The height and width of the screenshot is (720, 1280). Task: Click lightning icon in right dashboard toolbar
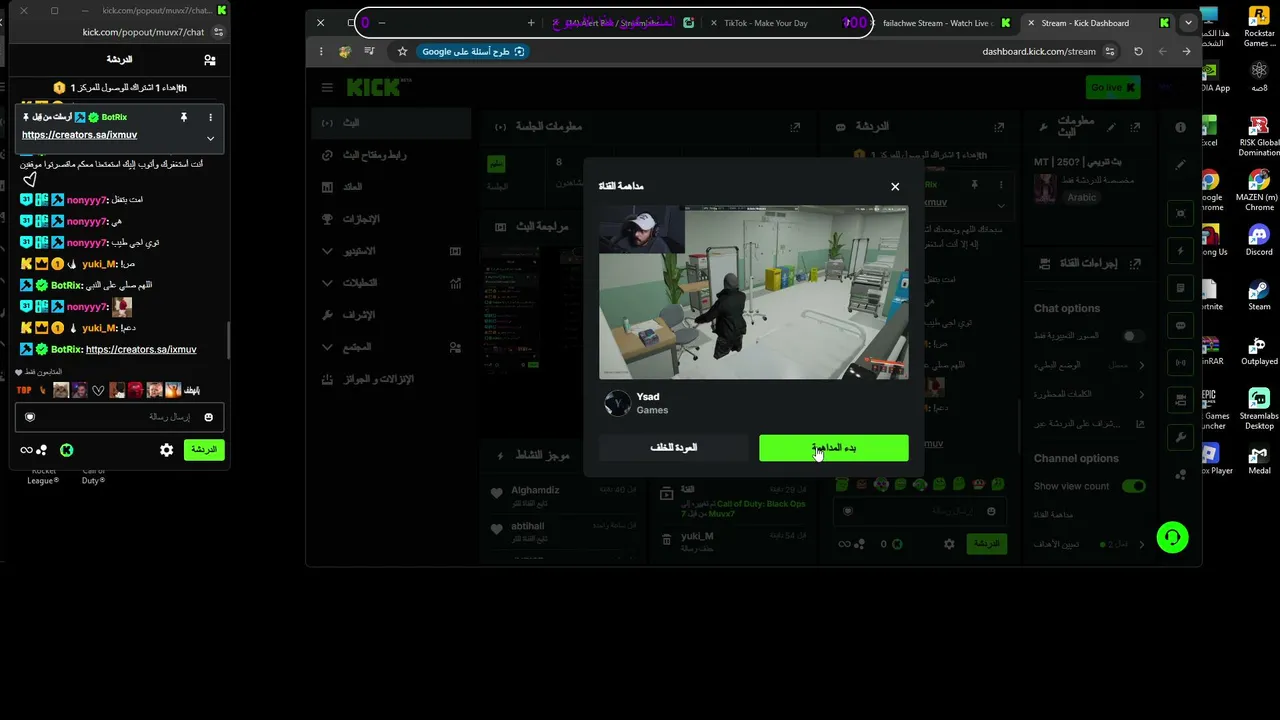pyautogui.click(x=1181, y=251)
